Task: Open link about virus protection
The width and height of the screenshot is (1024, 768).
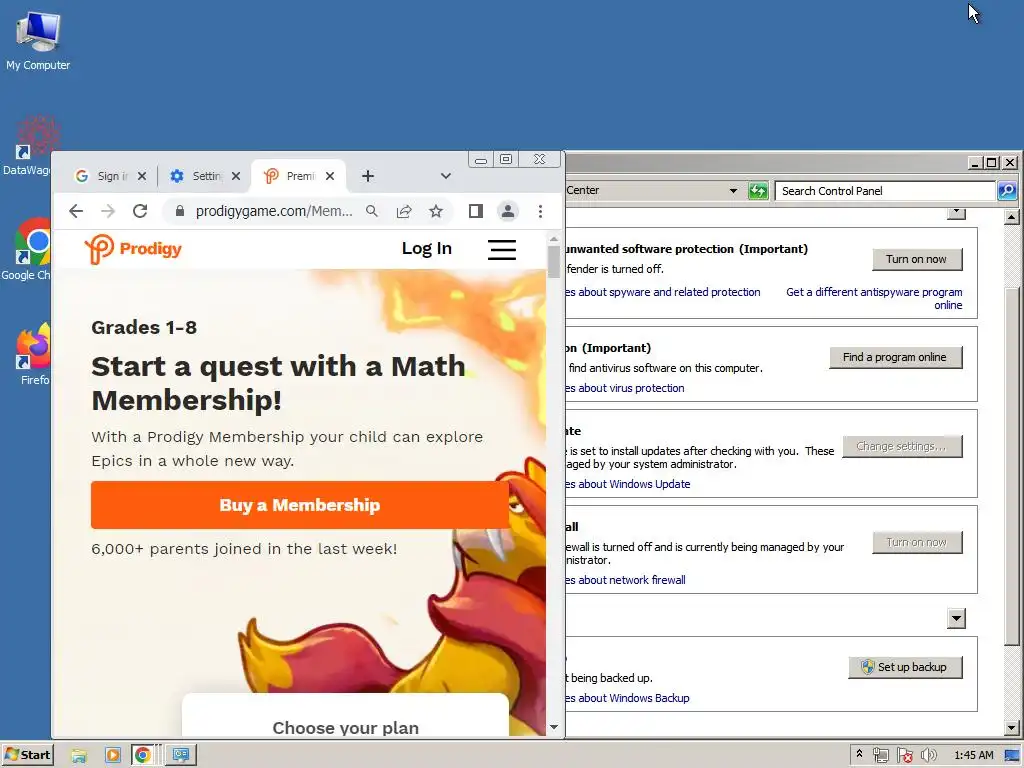Action: pyautogui.click(x=624, y=388)
